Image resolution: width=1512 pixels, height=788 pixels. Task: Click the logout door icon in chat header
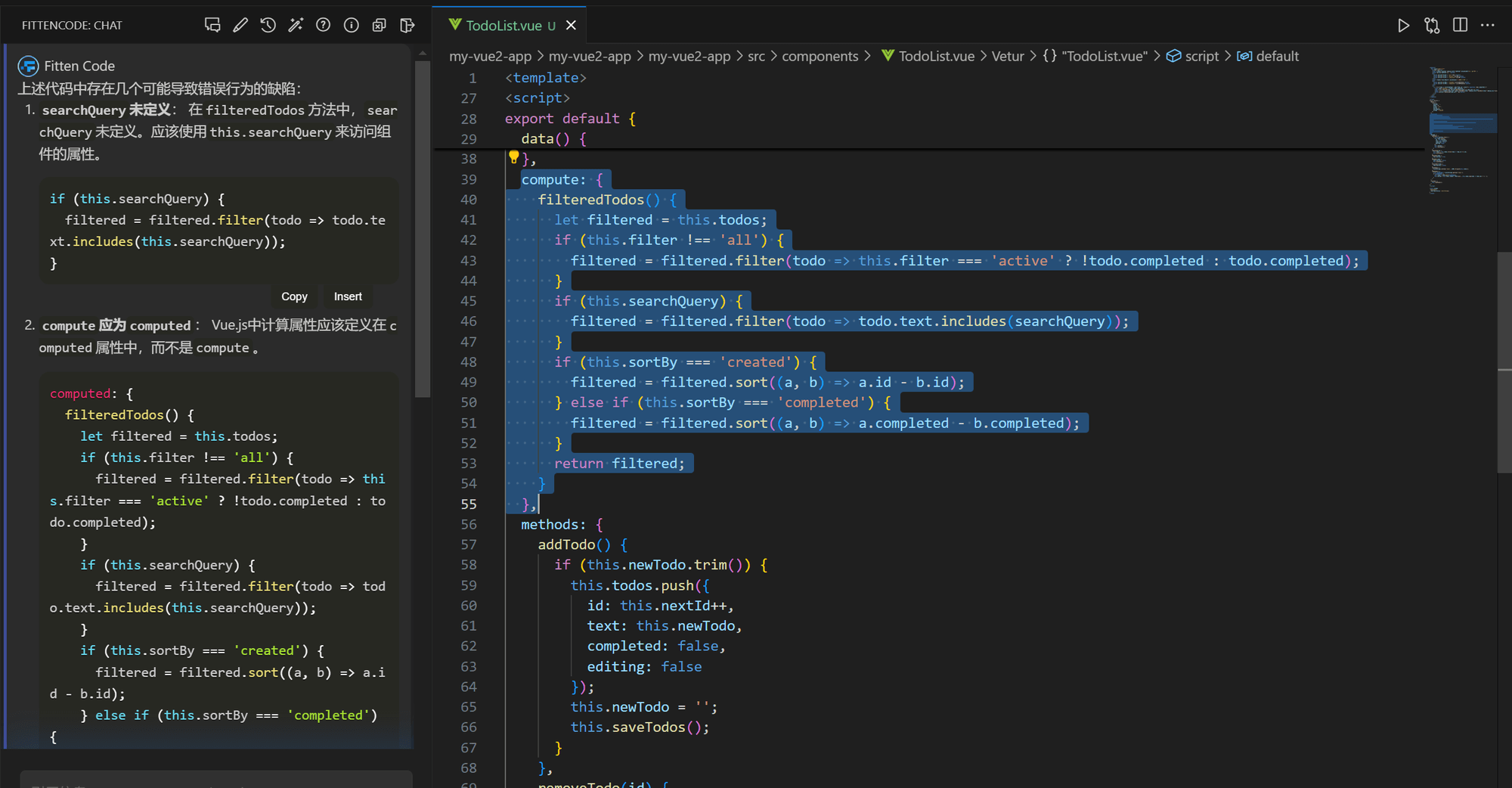tap(407, 25)
